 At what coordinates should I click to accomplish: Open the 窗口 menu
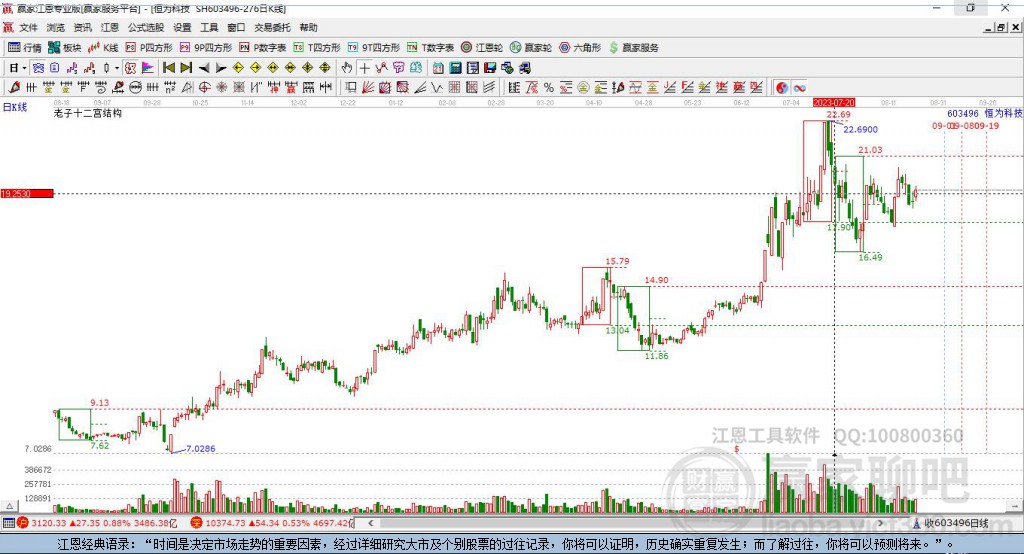(236, 27)
